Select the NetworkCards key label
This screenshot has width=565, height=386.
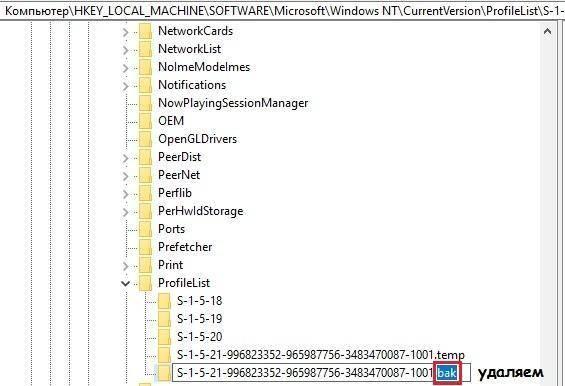195,31
